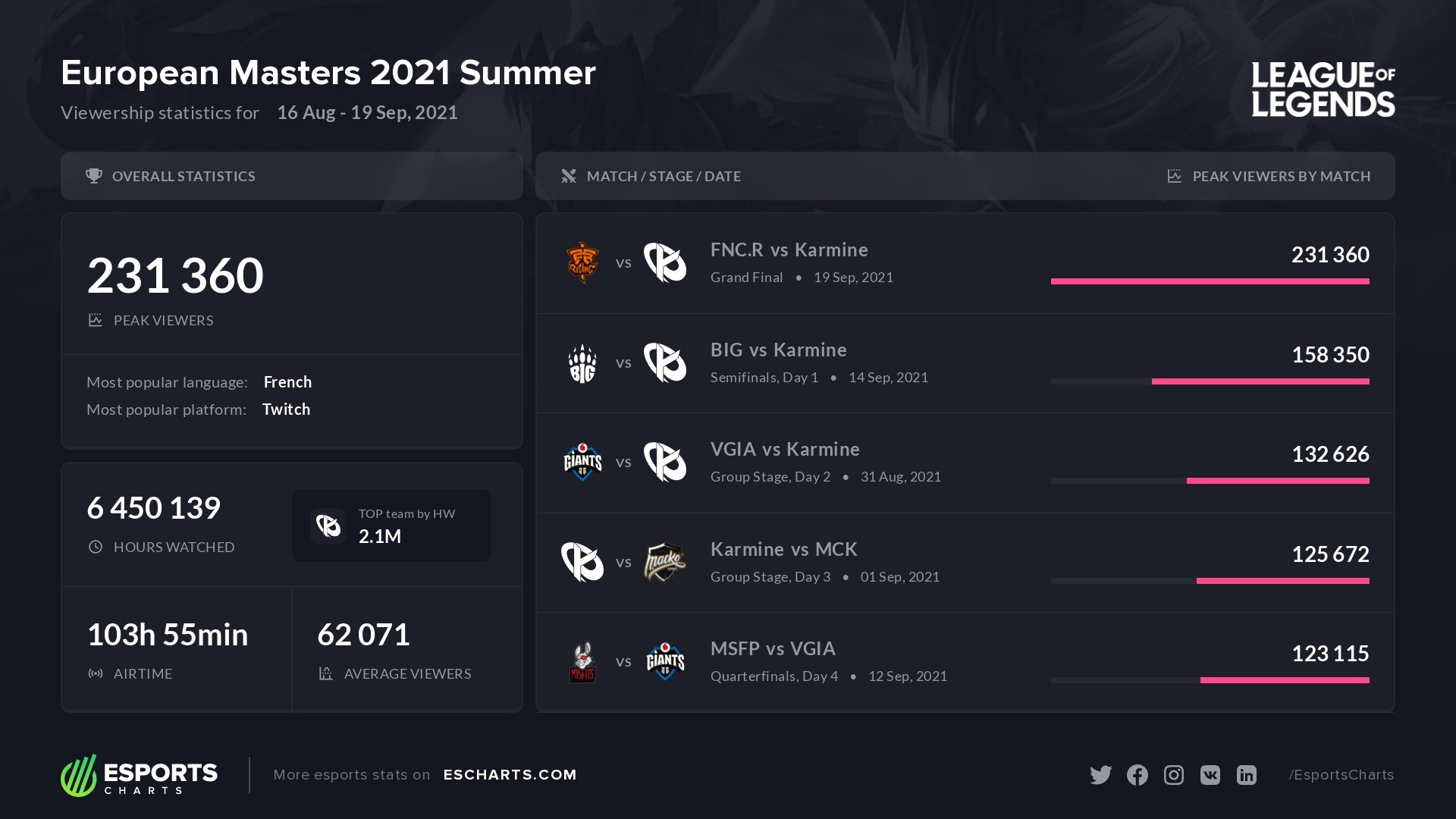
Task: Open the VK social icon
Action: 1210,774
